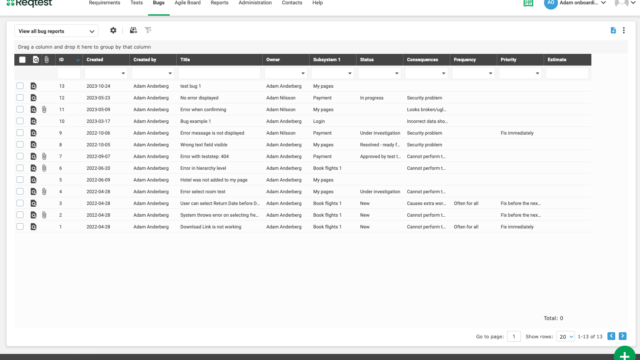Screen dimensions: 640x360
Task: Open the Help menu link
Action: click(318, 3)
